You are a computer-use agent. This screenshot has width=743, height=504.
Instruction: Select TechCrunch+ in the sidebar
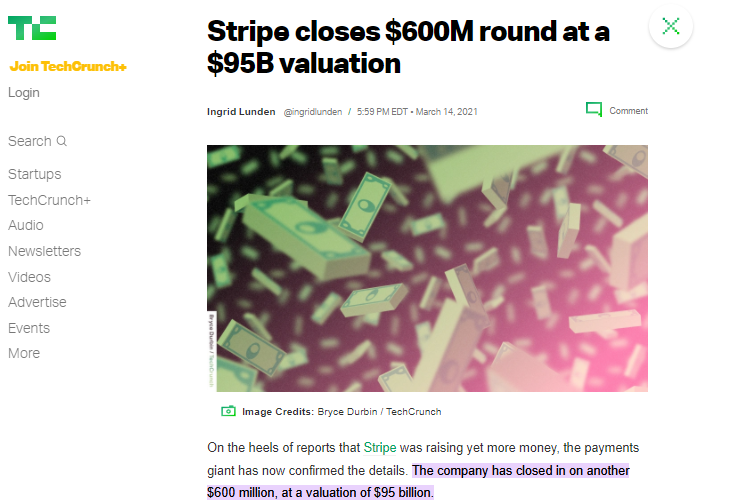pyautogui.click(x=49, y=200)
